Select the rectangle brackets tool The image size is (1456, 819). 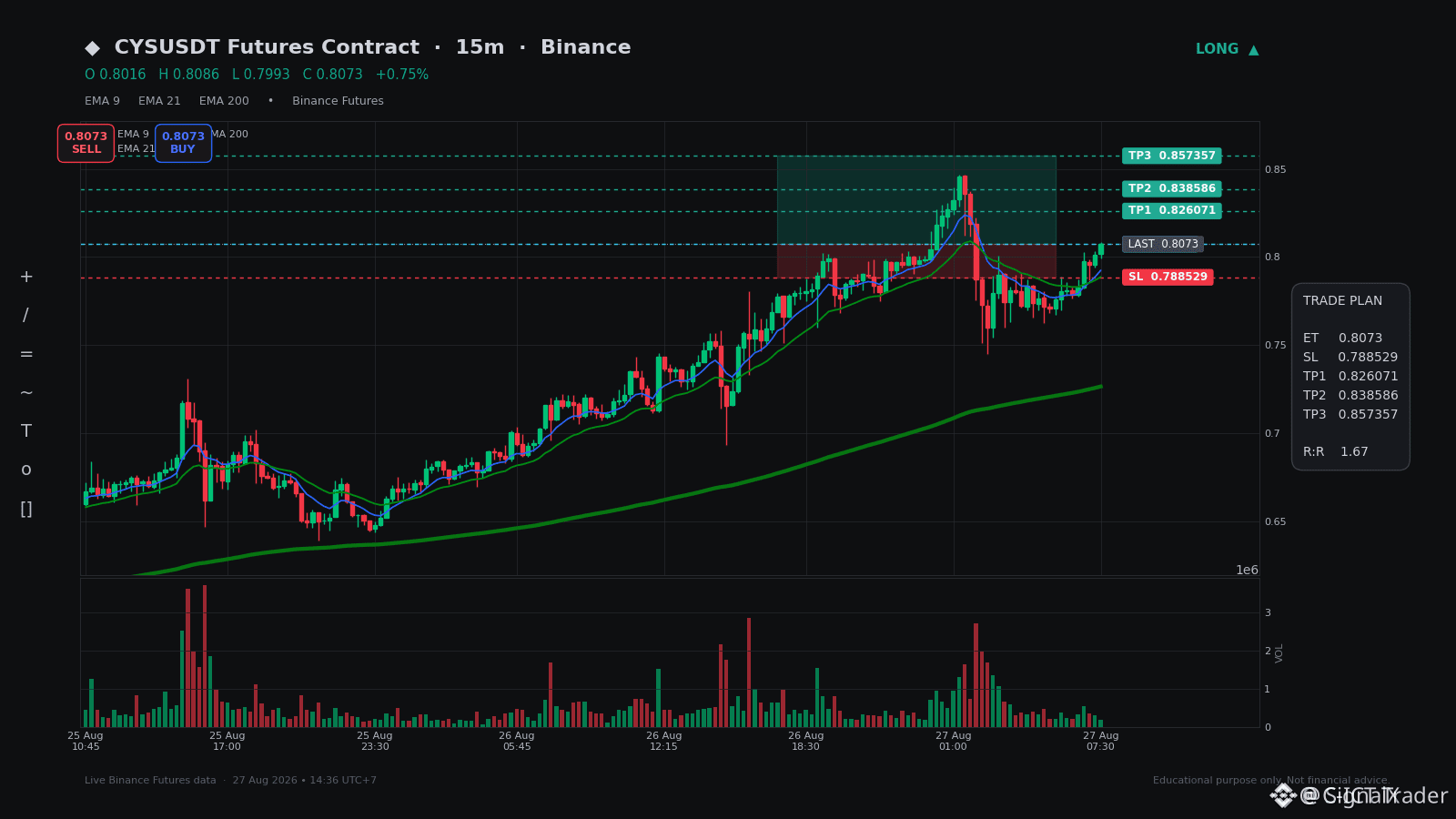(25, 509)
